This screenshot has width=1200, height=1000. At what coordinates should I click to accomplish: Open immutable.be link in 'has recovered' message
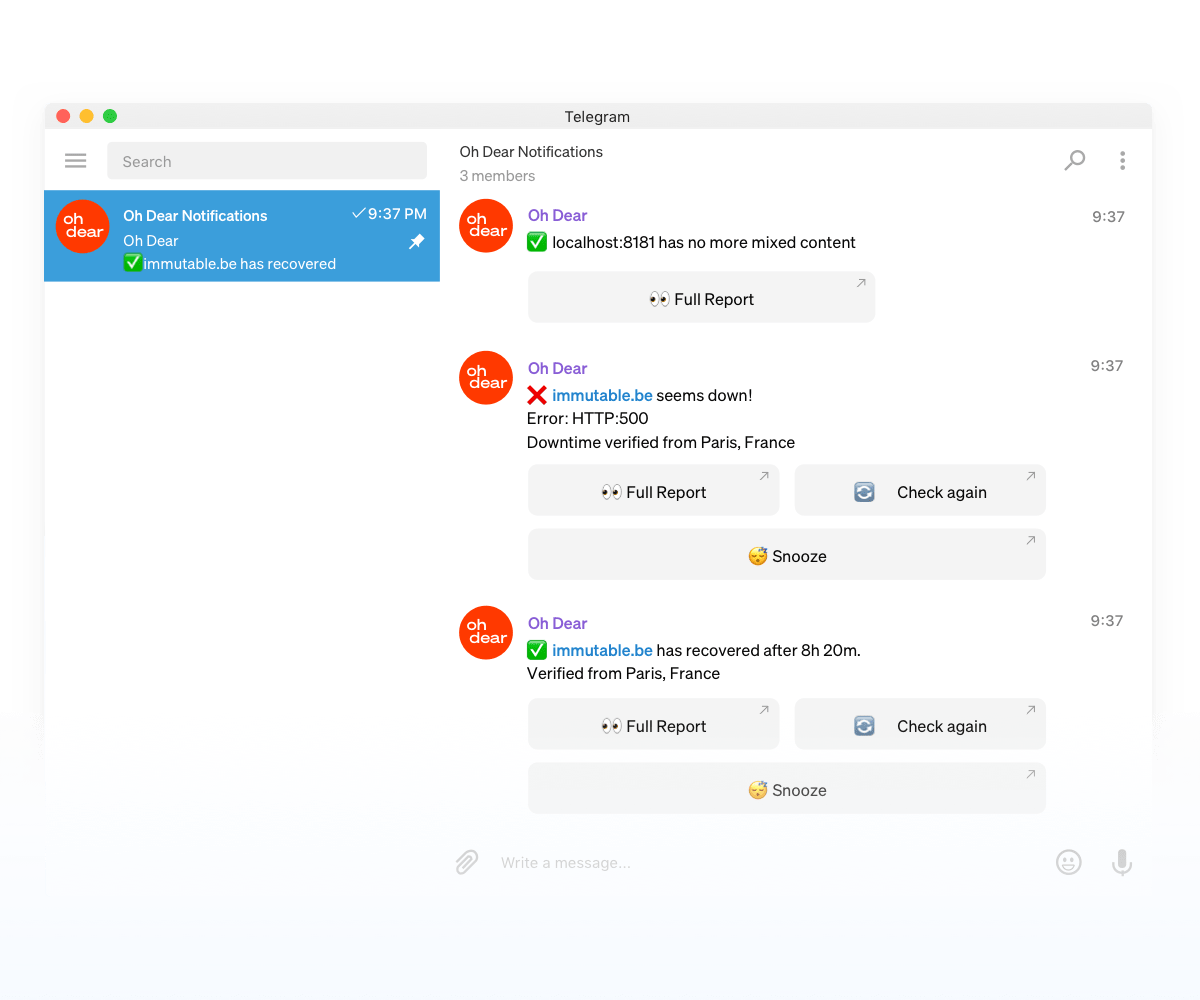pyautogui.click(x=602, y=651)
